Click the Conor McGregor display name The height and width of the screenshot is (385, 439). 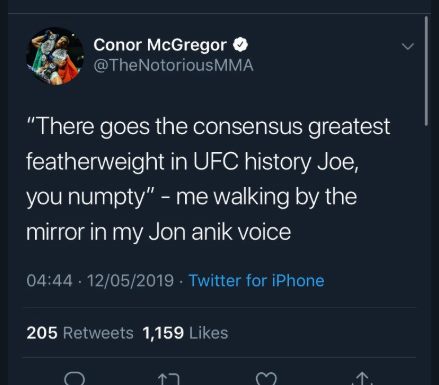[160, 45]
